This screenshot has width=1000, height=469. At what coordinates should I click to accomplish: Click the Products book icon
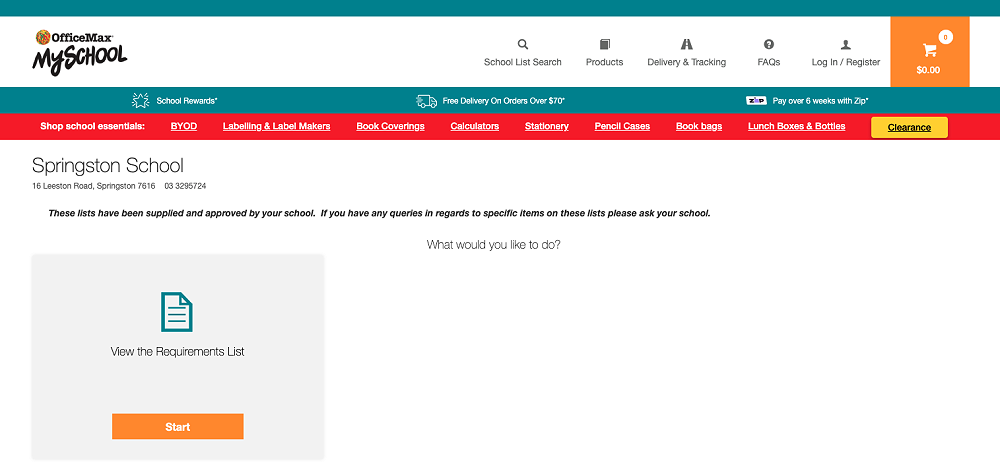604,45
